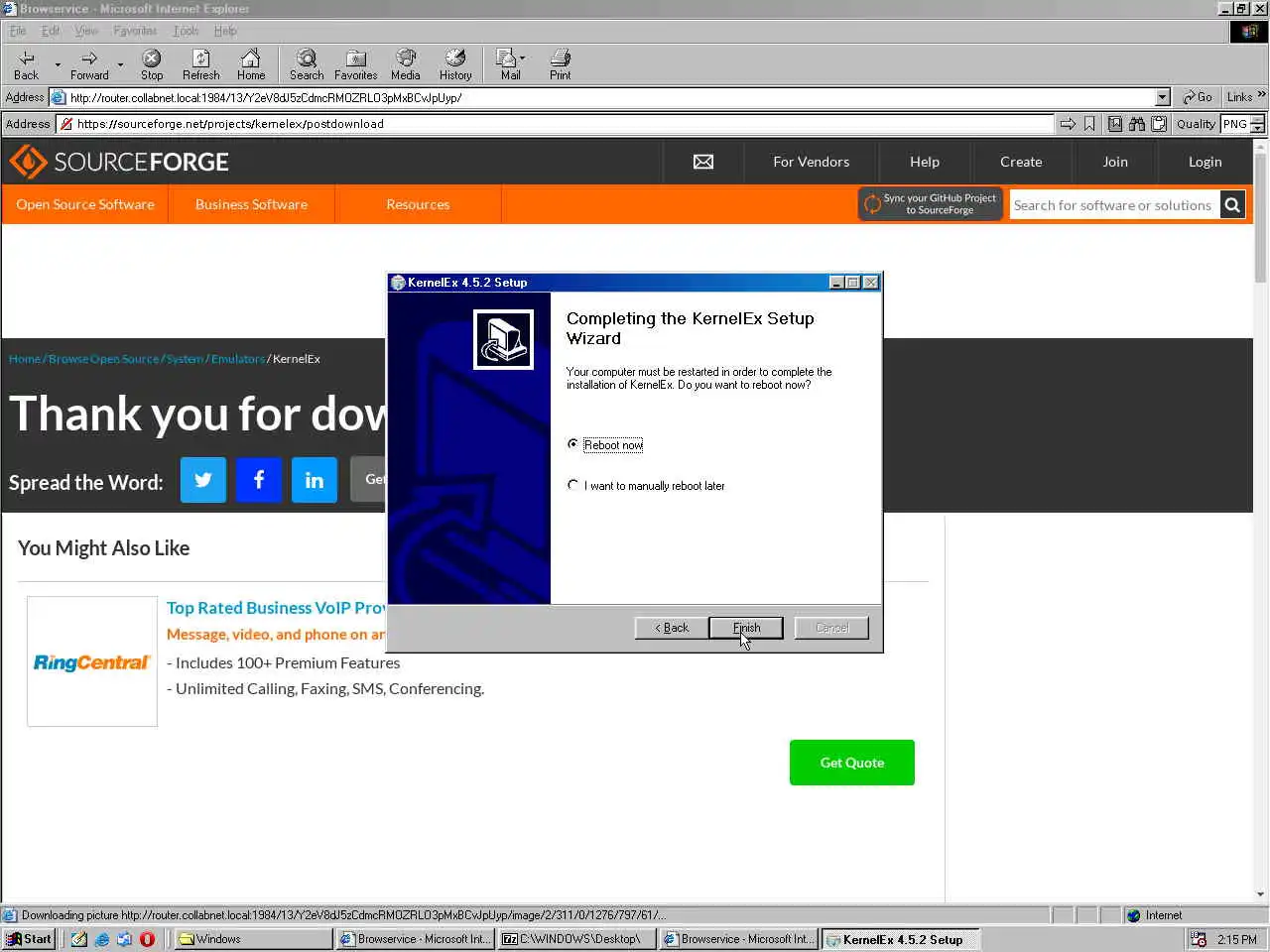Click the Login link in header
1270x952 pixels.
pyautogui.click(x=1206, y=162)
